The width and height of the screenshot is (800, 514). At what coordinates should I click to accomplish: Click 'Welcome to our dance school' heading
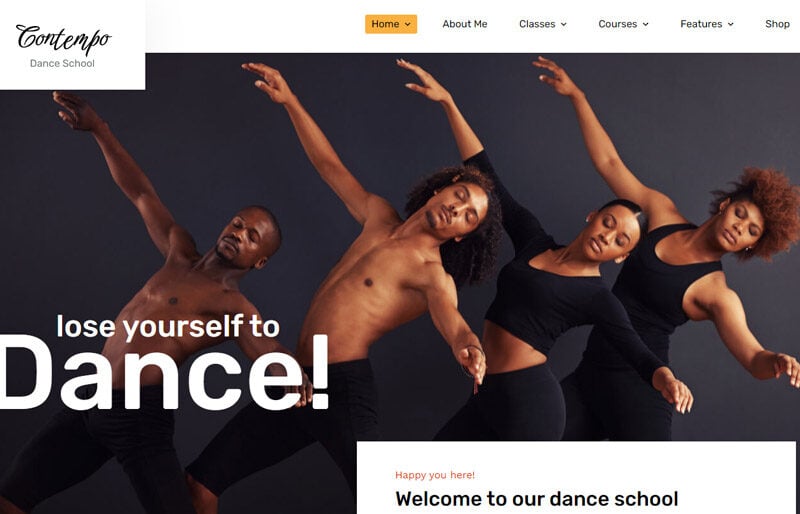pos(537,499)
